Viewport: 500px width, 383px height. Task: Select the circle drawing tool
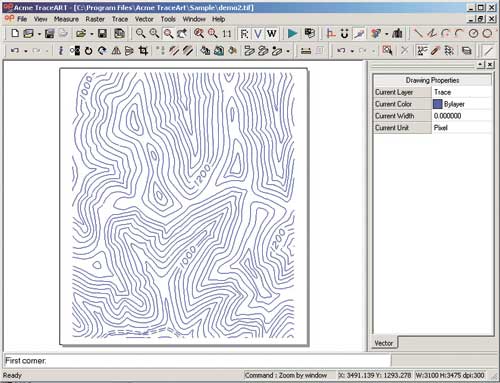coord(473,33)
